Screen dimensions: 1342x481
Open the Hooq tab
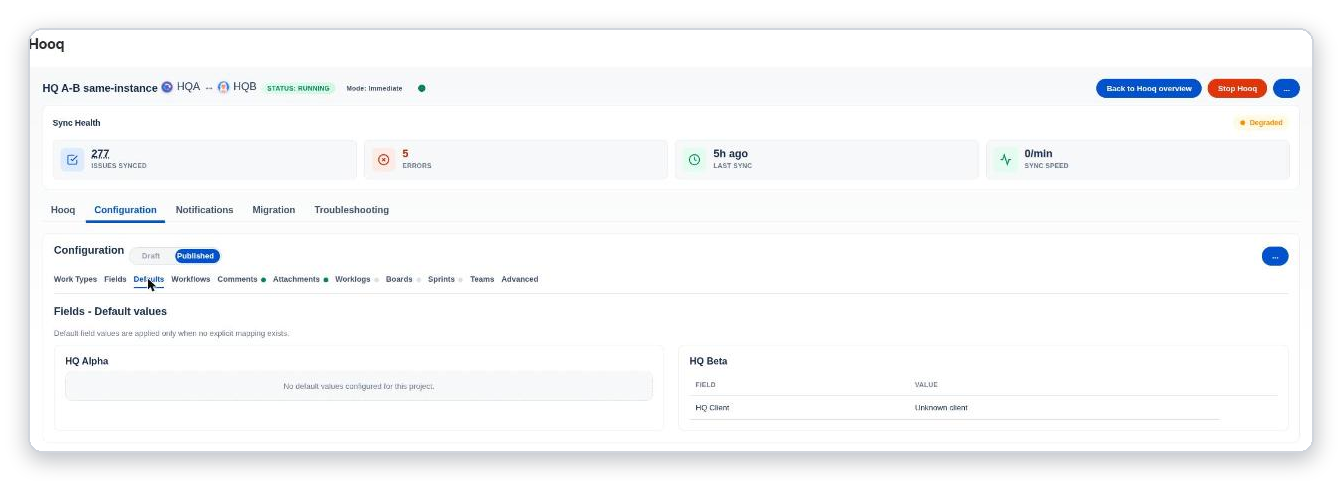coord(63,210)
